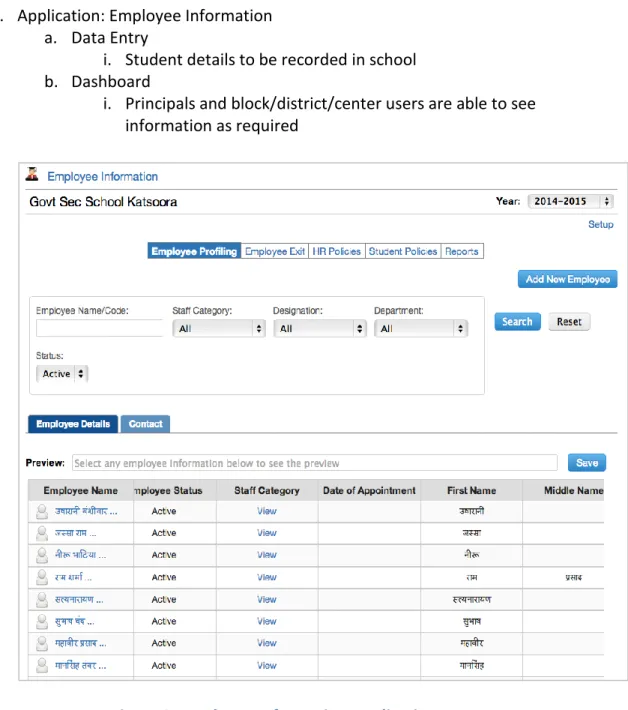Click the Employee Status column header
Viewport: 628px width, 710px height.
[175, 490]
